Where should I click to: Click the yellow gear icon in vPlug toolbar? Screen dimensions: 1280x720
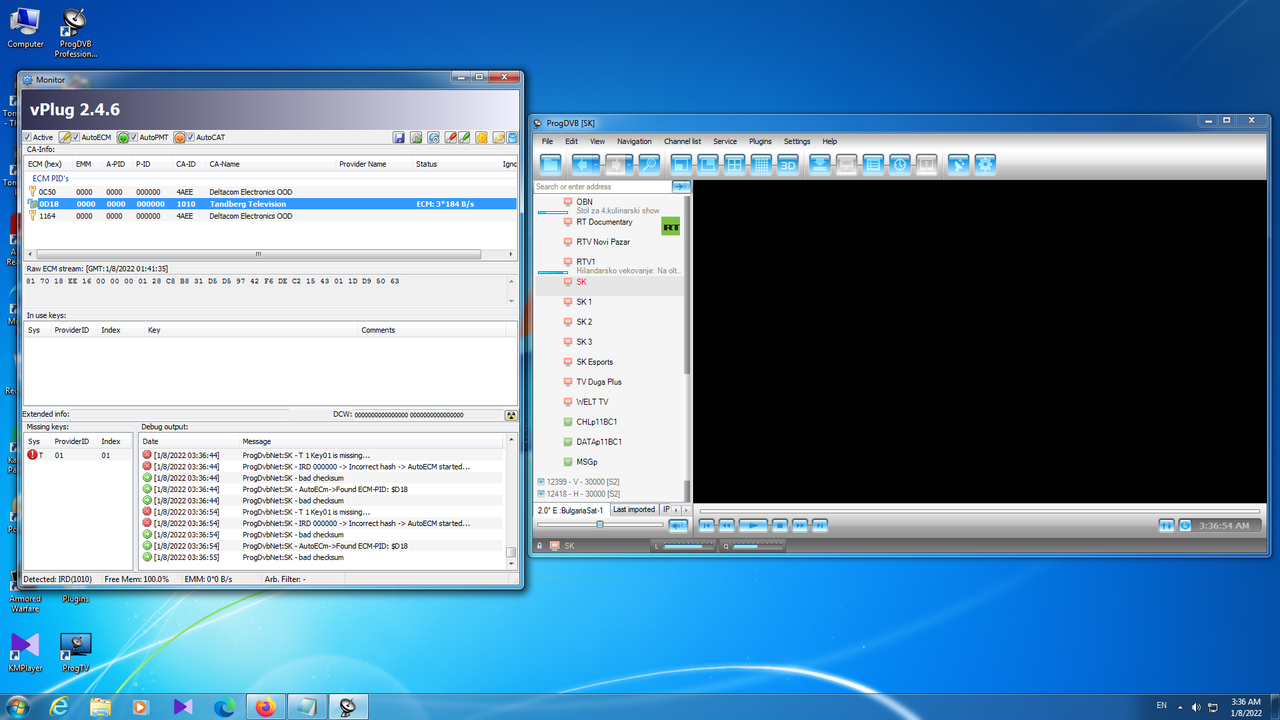(481, 137)
